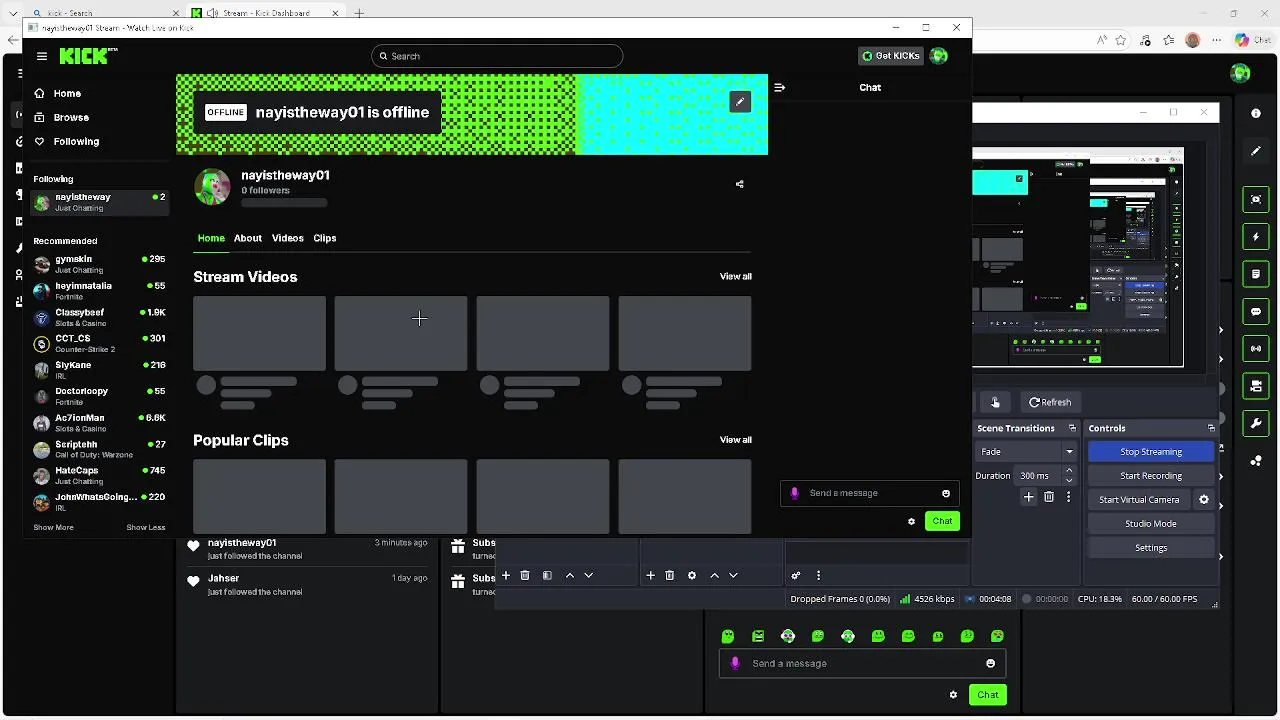
Task: Click the Kick search field
Action: tap(497, 56)
